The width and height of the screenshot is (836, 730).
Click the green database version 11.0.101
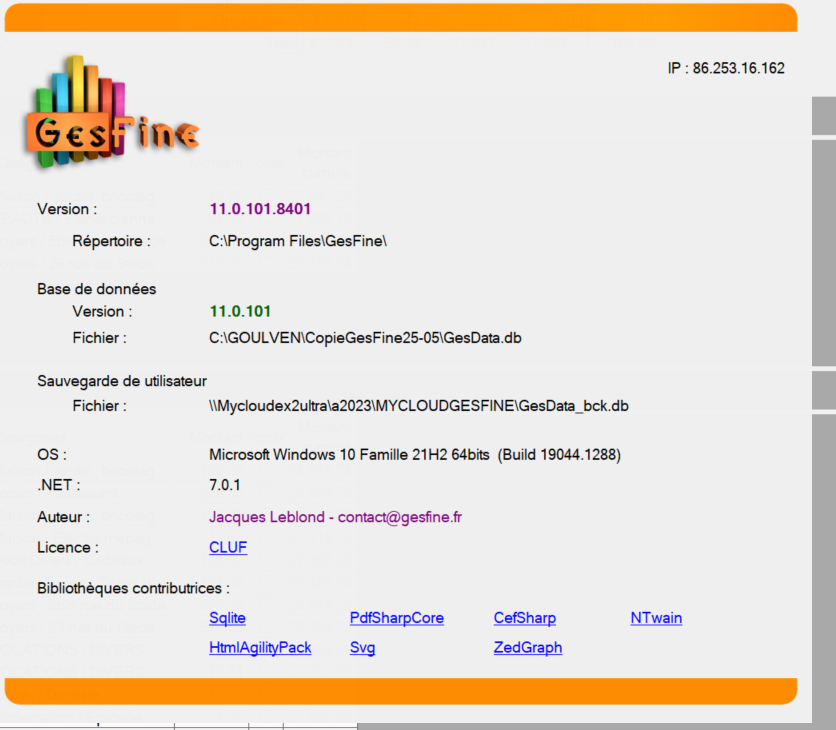click(240, 311)
